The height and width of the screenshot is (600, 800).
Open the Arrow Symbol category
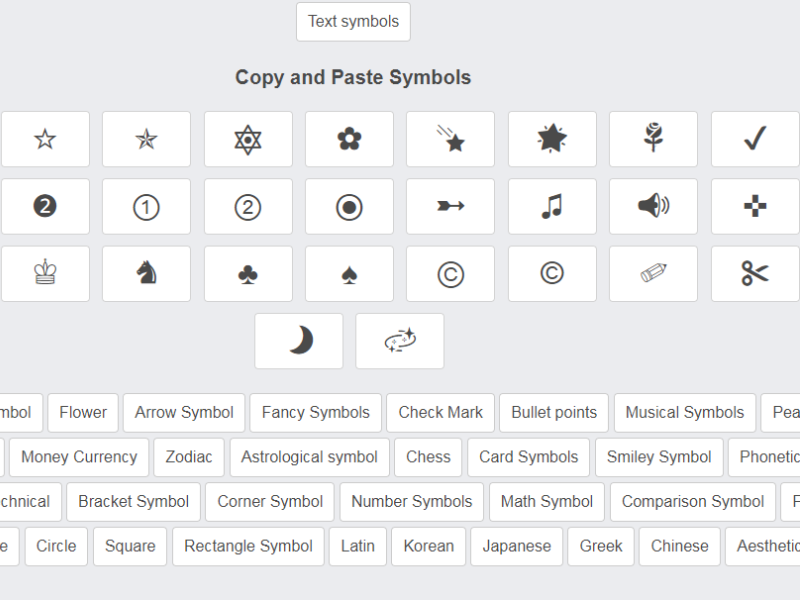184,412
